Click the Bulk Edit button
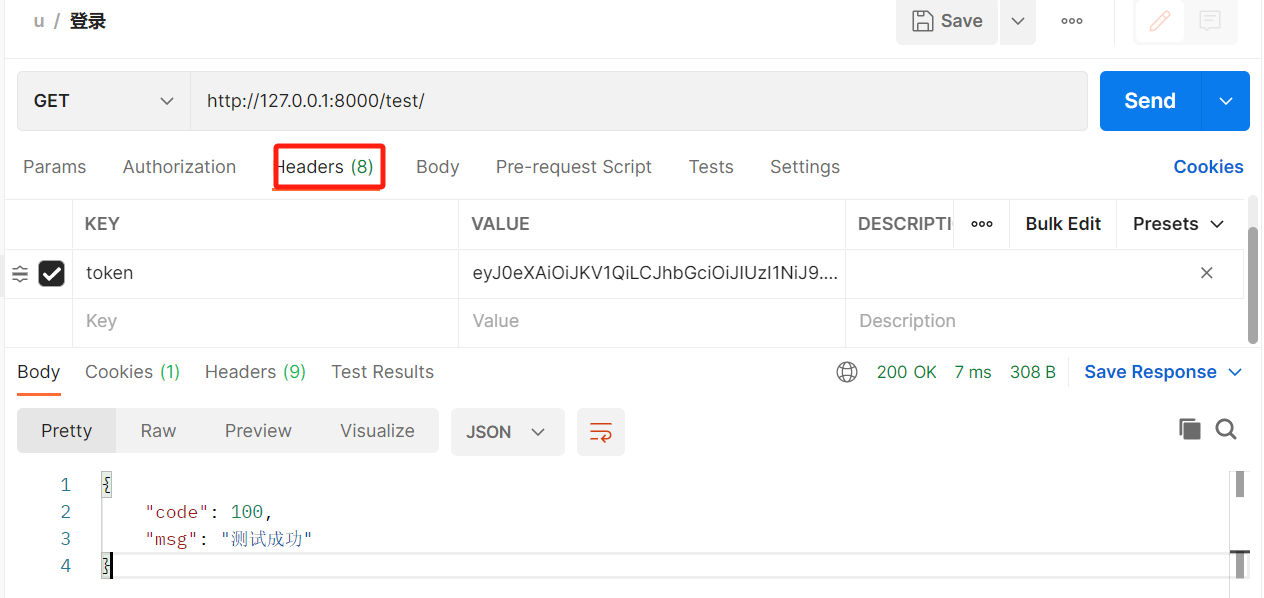The width and height of the screenshot is (1264, 598). (x=1063, y=224)
